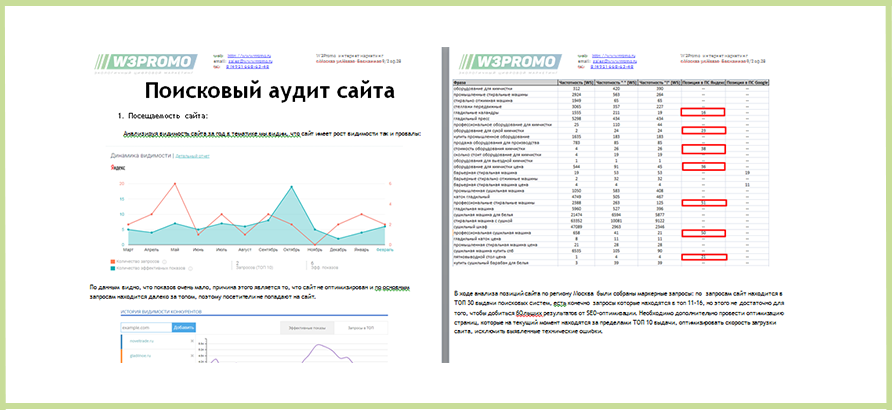Open the web address link on left page
This screenshot has width=892, height=410.
point(249,56)
